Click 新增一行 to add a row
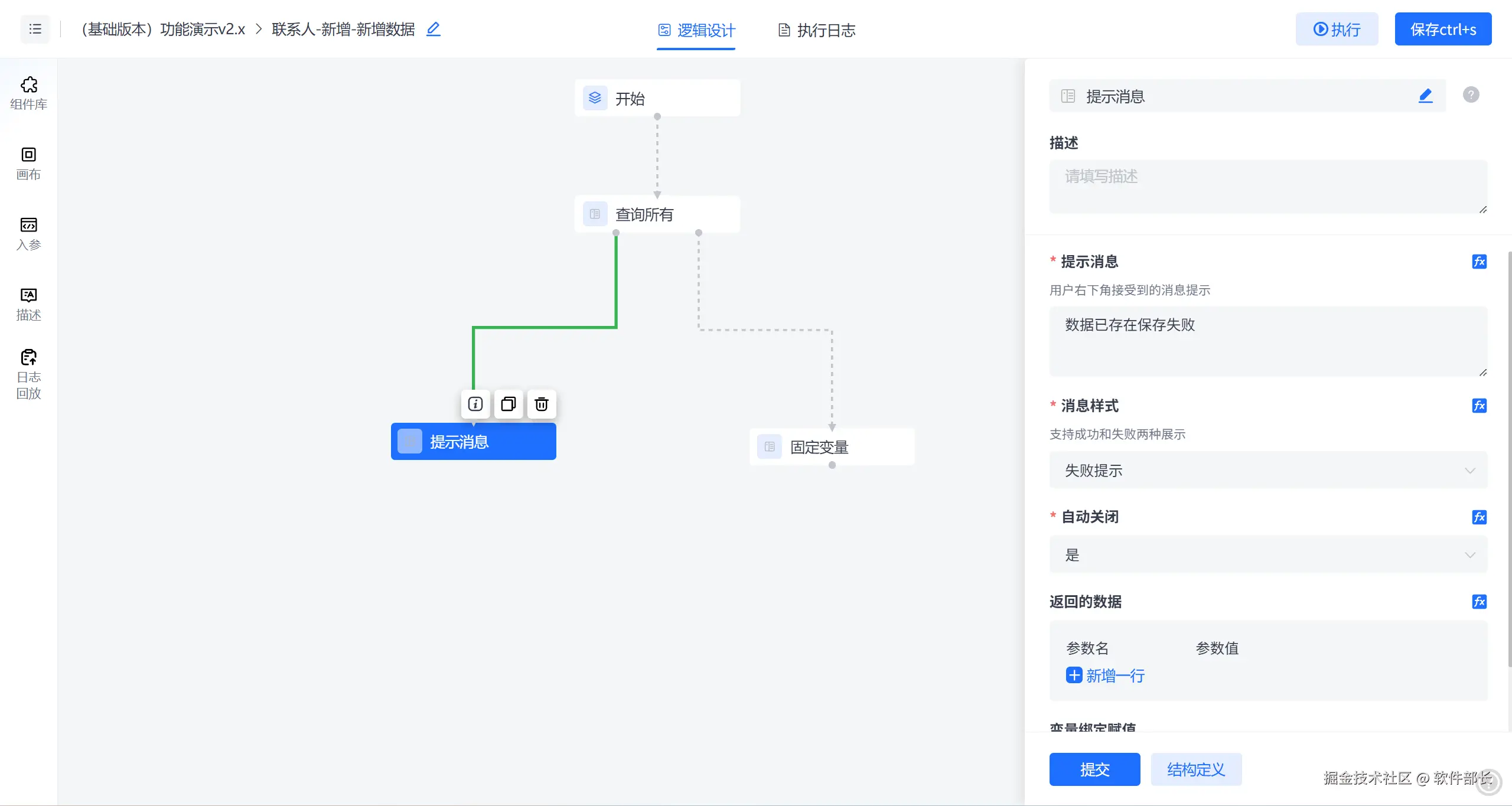1512x806 pixels. pos(1106,676)
